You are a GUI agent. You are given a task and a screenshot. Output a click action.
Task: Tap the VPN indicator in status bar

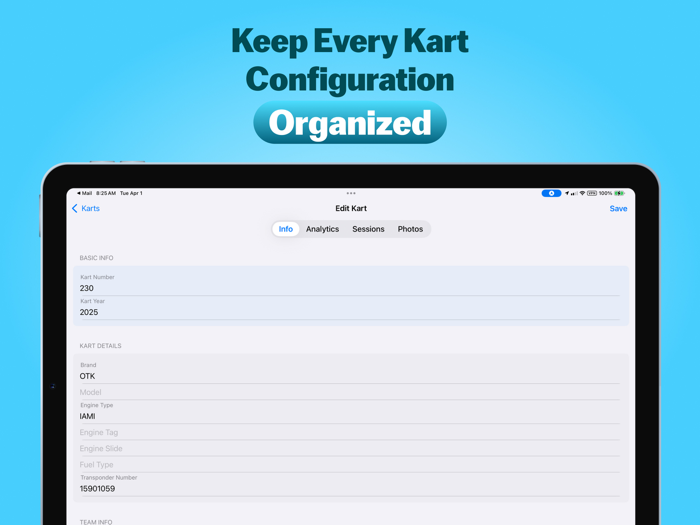coord(592,193)
